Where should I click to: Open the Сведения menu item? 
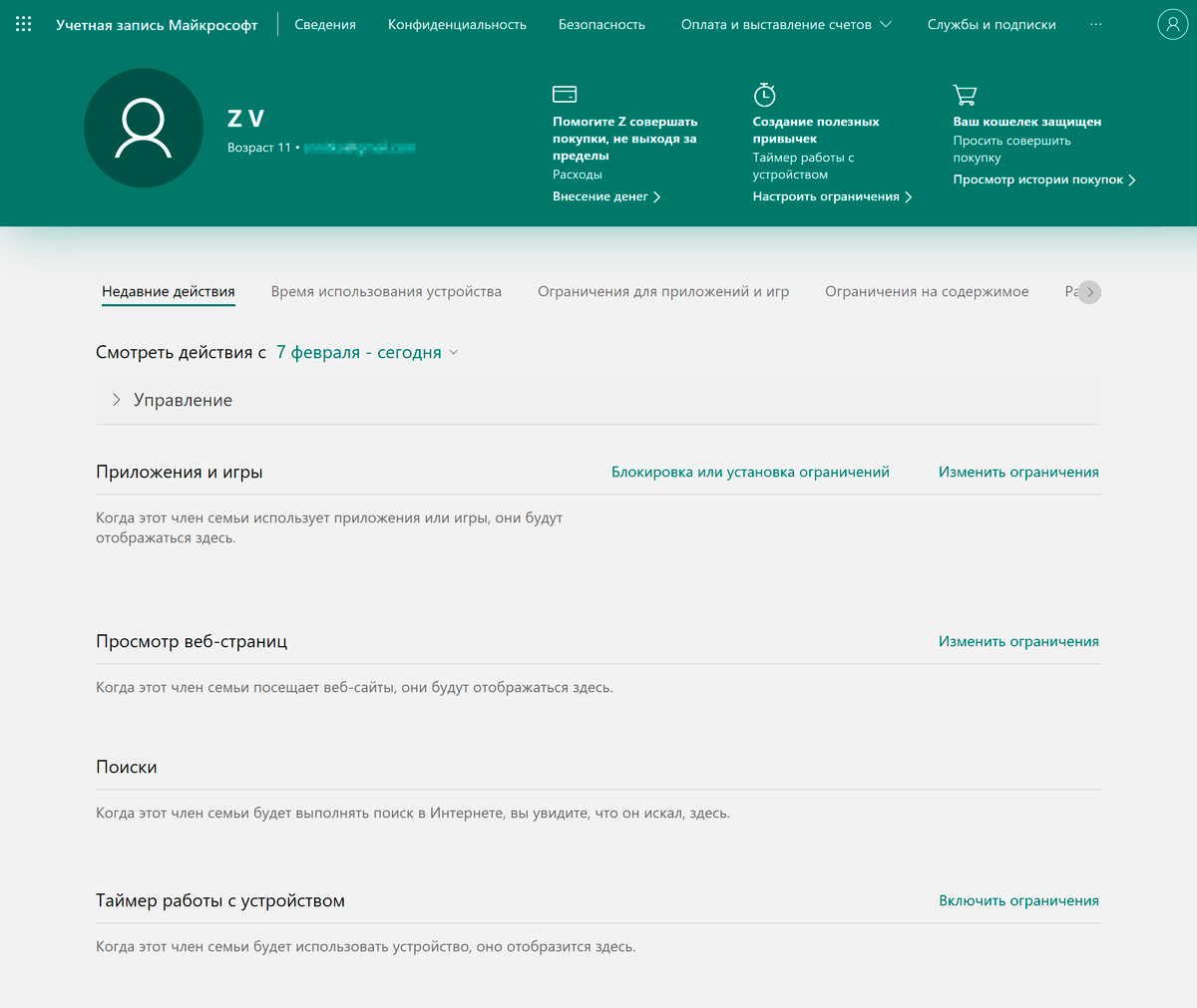325,24
